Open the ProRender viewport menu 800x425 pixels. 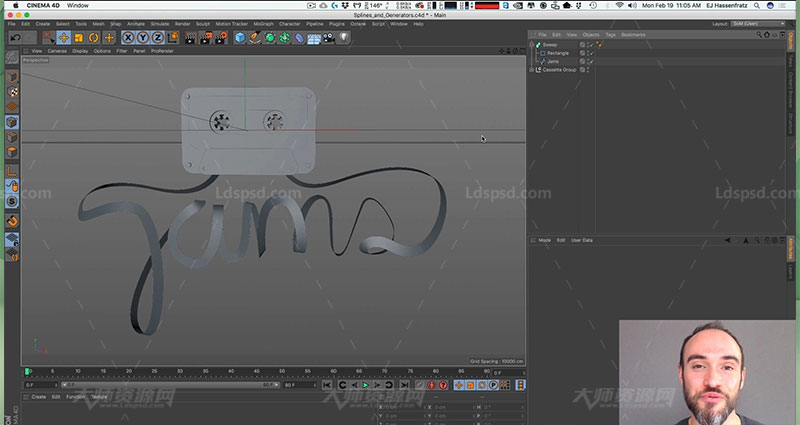click(162, 51)
